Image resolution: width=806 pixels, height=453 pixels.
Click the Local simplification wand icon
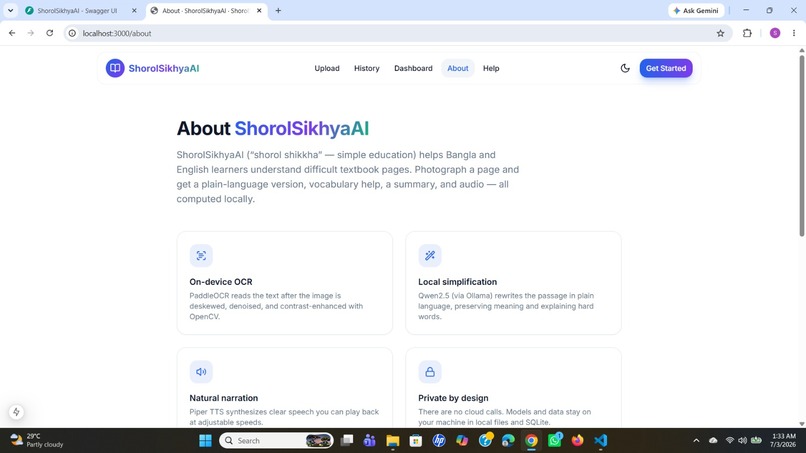(430, 256)
